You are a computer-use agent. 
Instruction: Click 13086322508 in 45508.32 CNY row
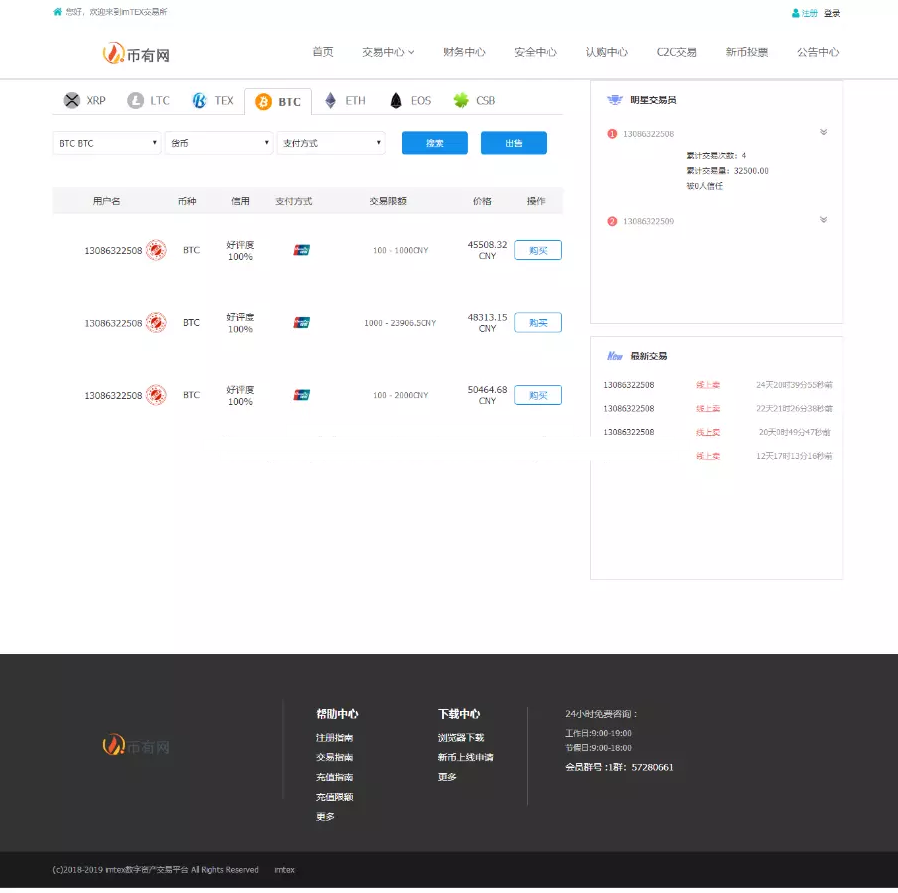point(113,250)
